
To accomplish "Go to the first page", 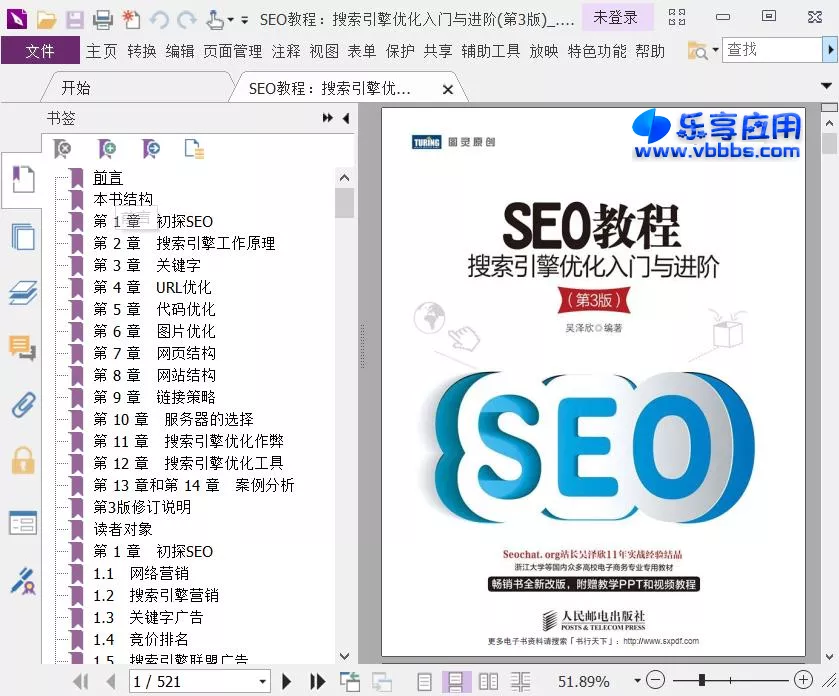I will [81, 681].
